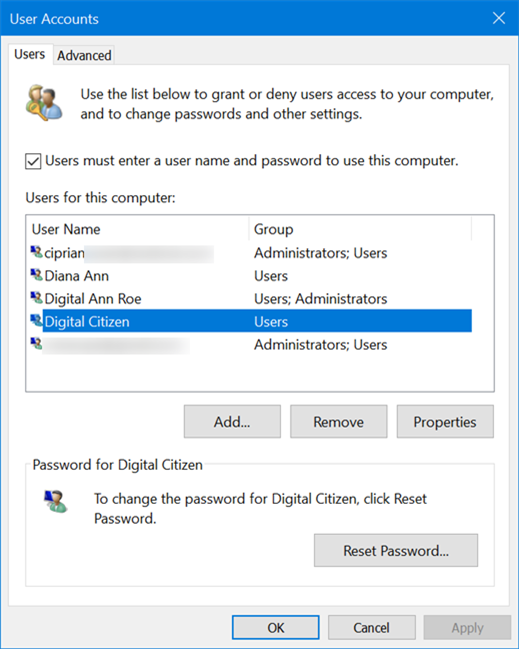Cancel the User Accounts dialog
519x649 pixels.
(x=372, y=627)
